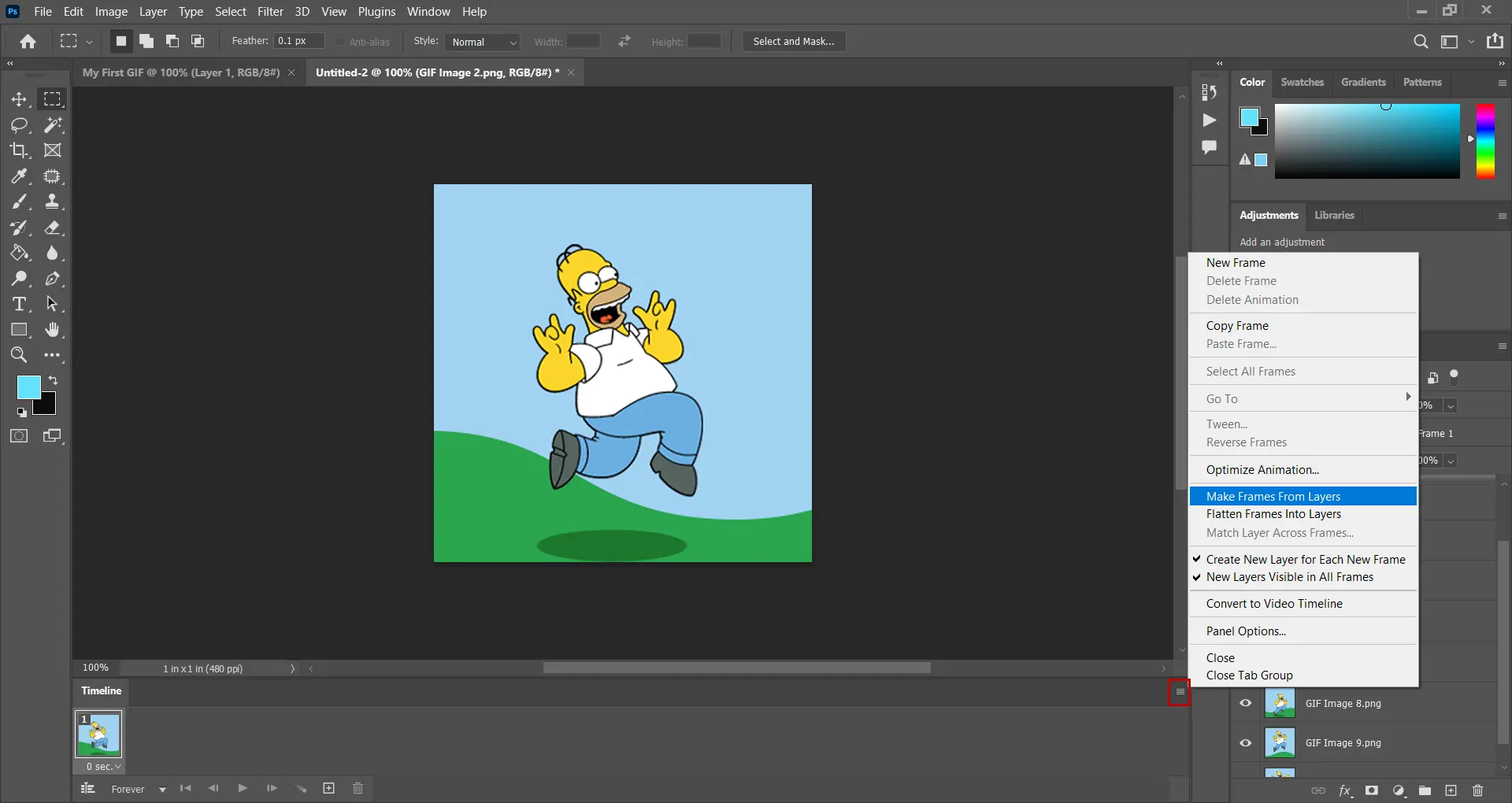Click the Convert to video timeline icon
The height and width of the screenshot is (803, 1512).
[88, 788]
